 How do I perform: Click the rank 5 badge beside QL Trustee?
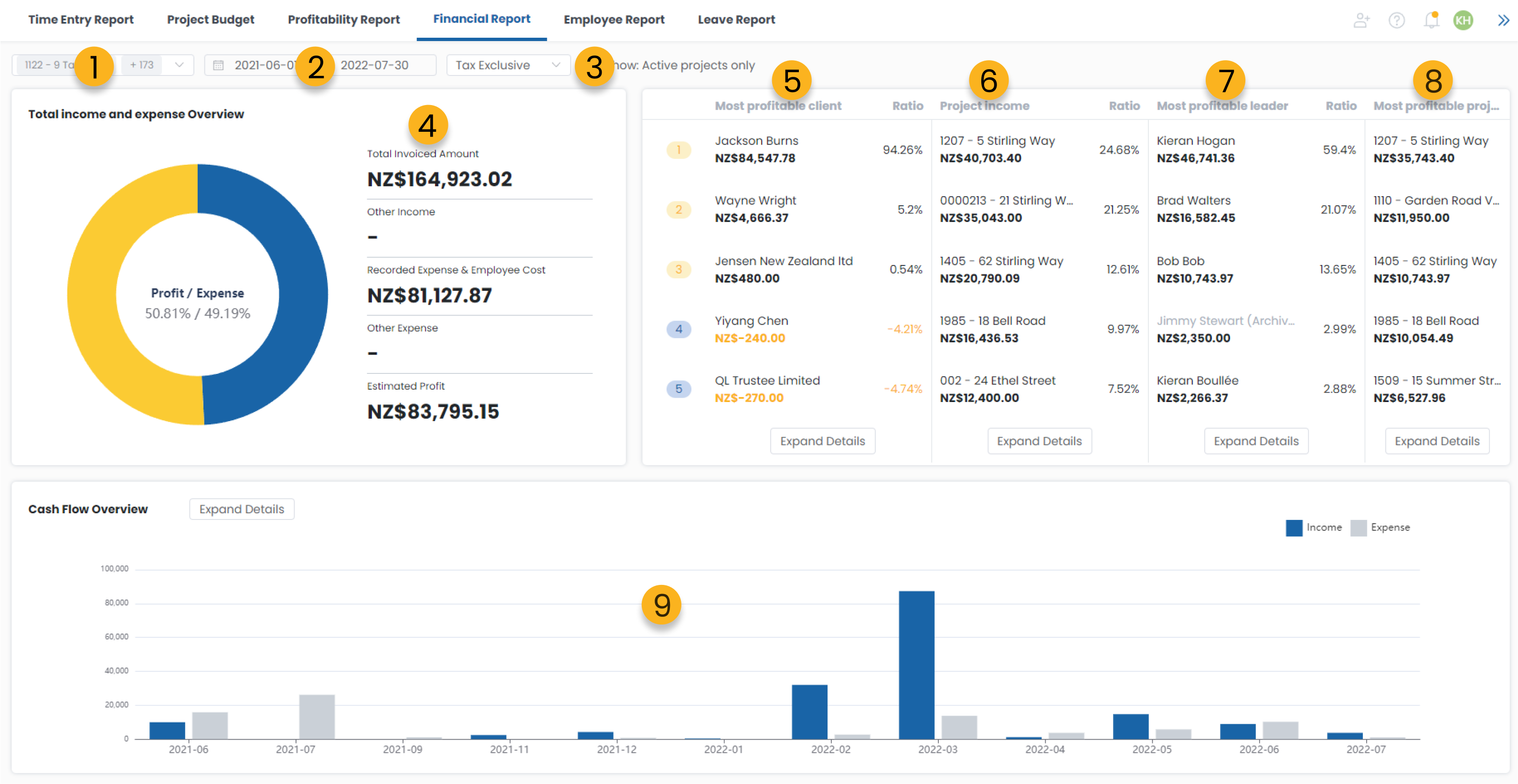(x=678, y=389)
